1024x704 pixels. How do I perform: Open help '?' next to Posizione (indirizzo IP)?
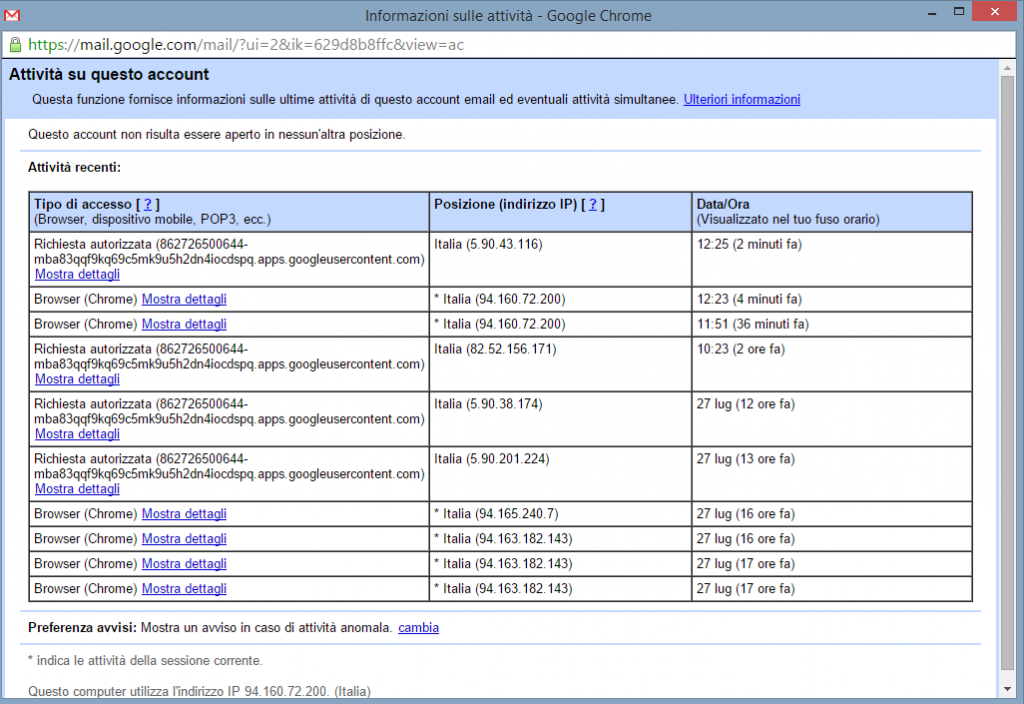[x=593, y=205]
